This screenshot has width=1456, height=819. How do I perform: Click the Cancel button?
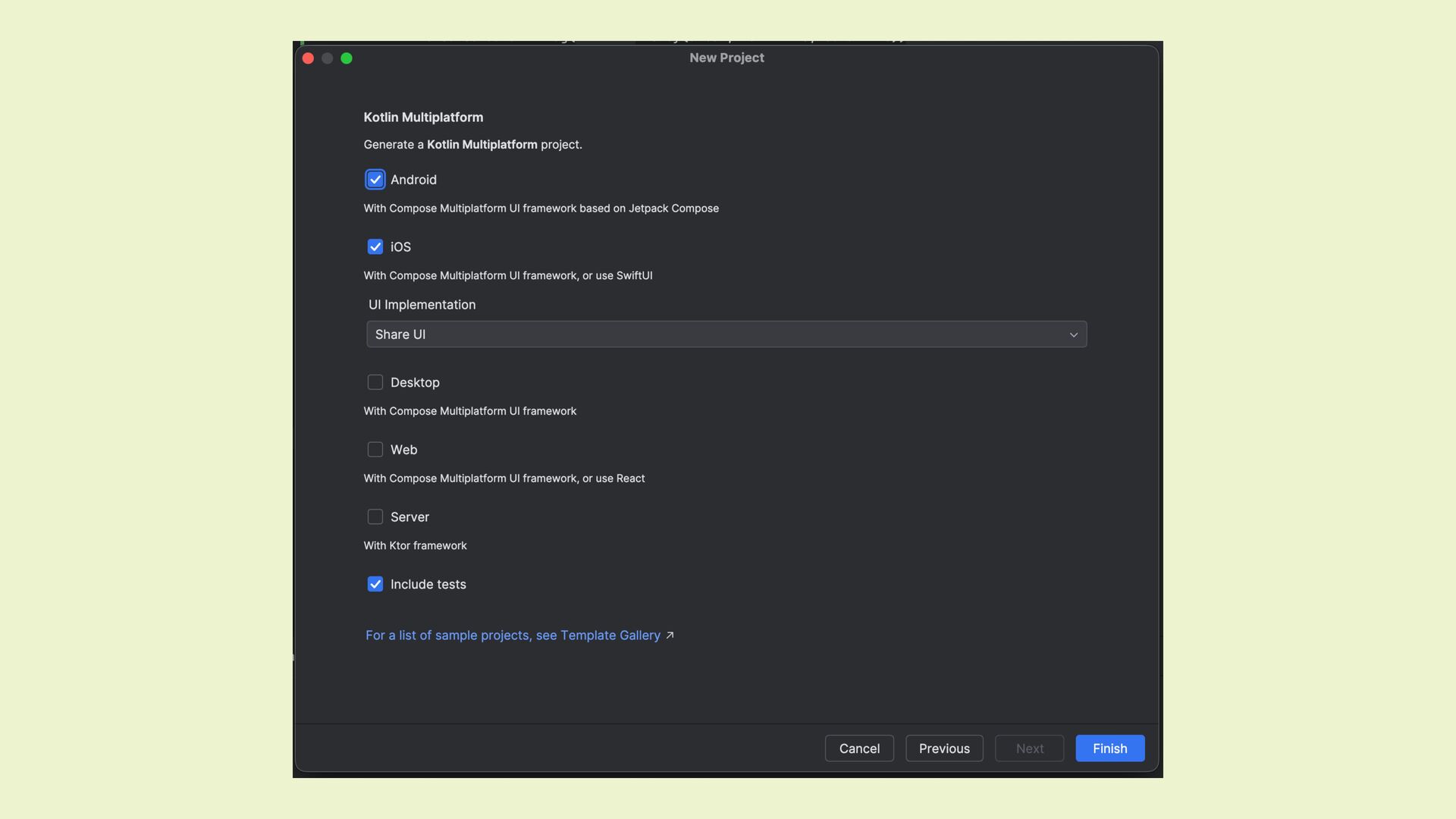pyautogui.click(x=858, y=748)
